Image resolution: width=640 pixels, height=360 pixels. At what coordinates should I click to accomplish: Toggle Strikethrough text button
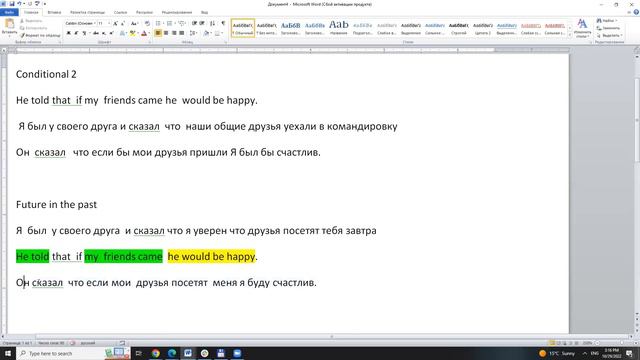(96, 33)
